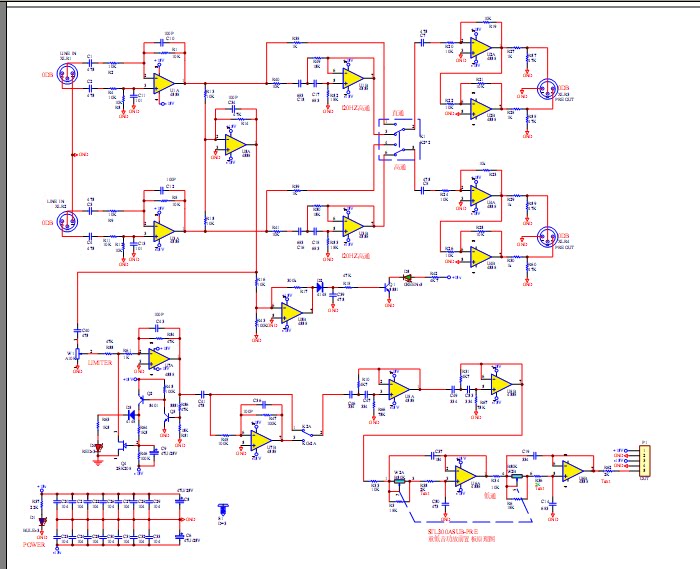Click the Q4 JFET transistor symbol
The width and height of the screenshot is (700, 569).
122,445
